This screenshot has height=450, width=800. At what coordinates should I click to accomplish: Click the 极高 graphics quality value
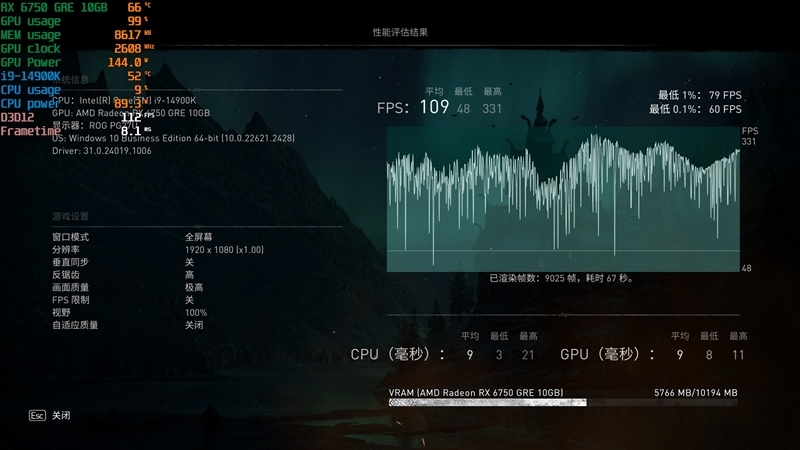point(194,288)
